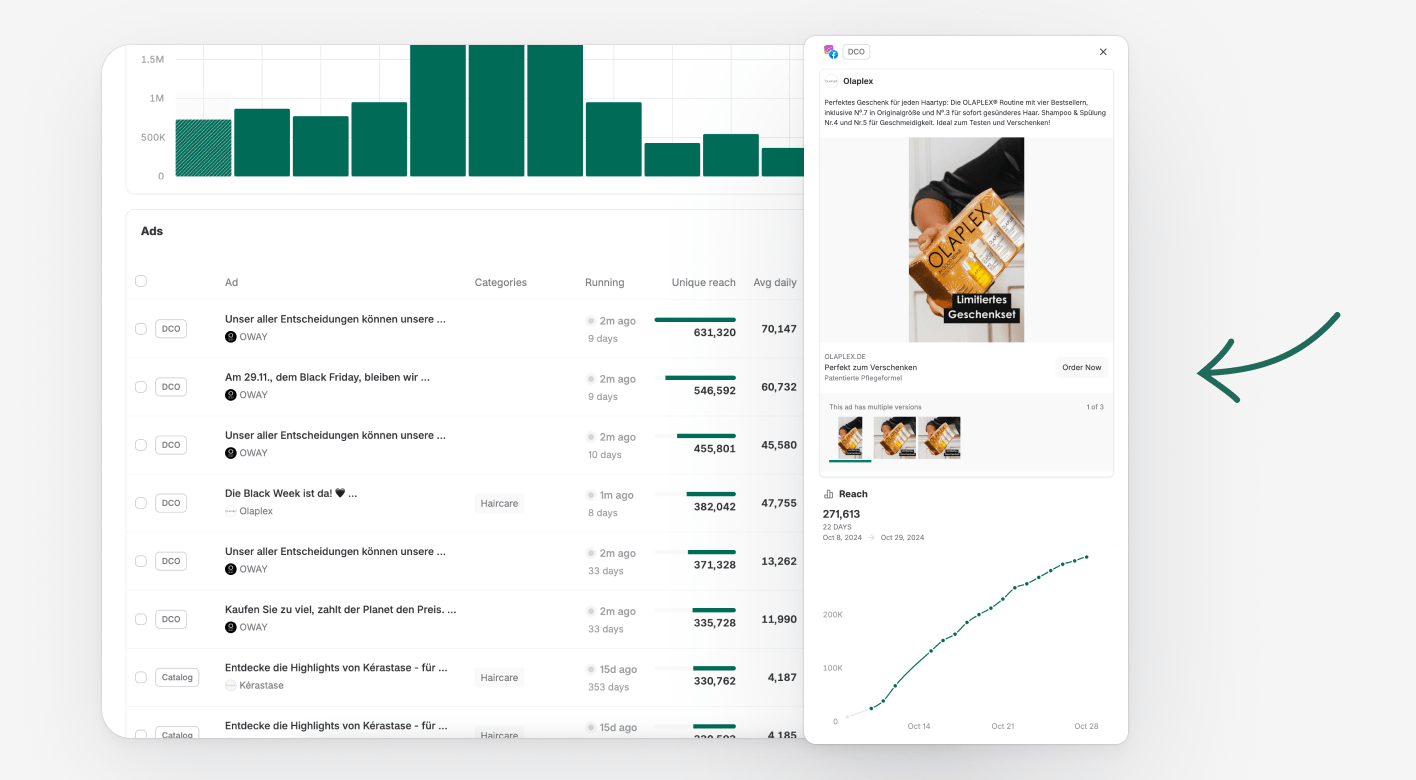
Task: Click Olaplex logo icon on Black Week row
Action: [x=231, y=511]
